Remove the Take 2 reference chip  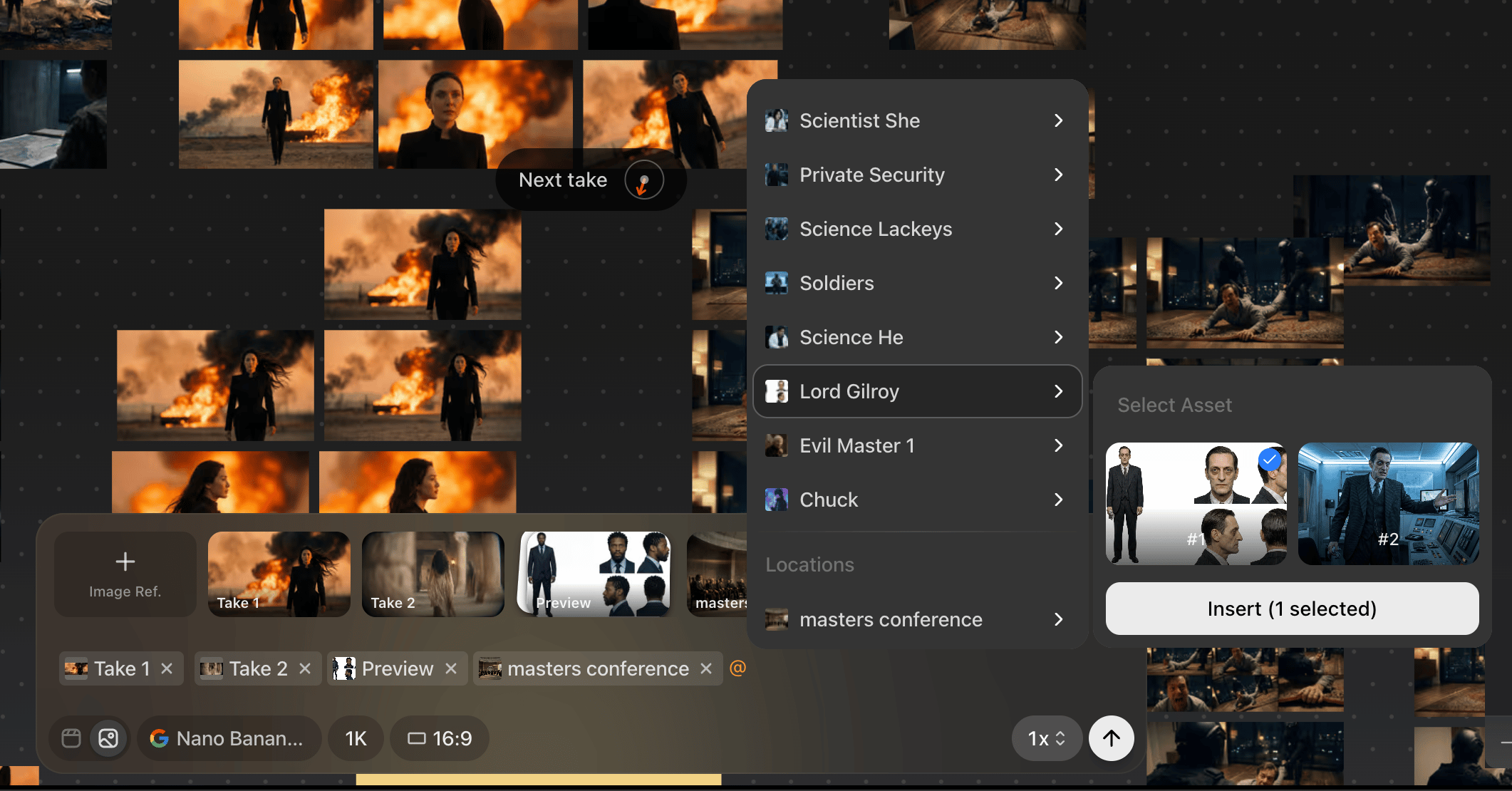pyautogui.click(x=305, y=668)
